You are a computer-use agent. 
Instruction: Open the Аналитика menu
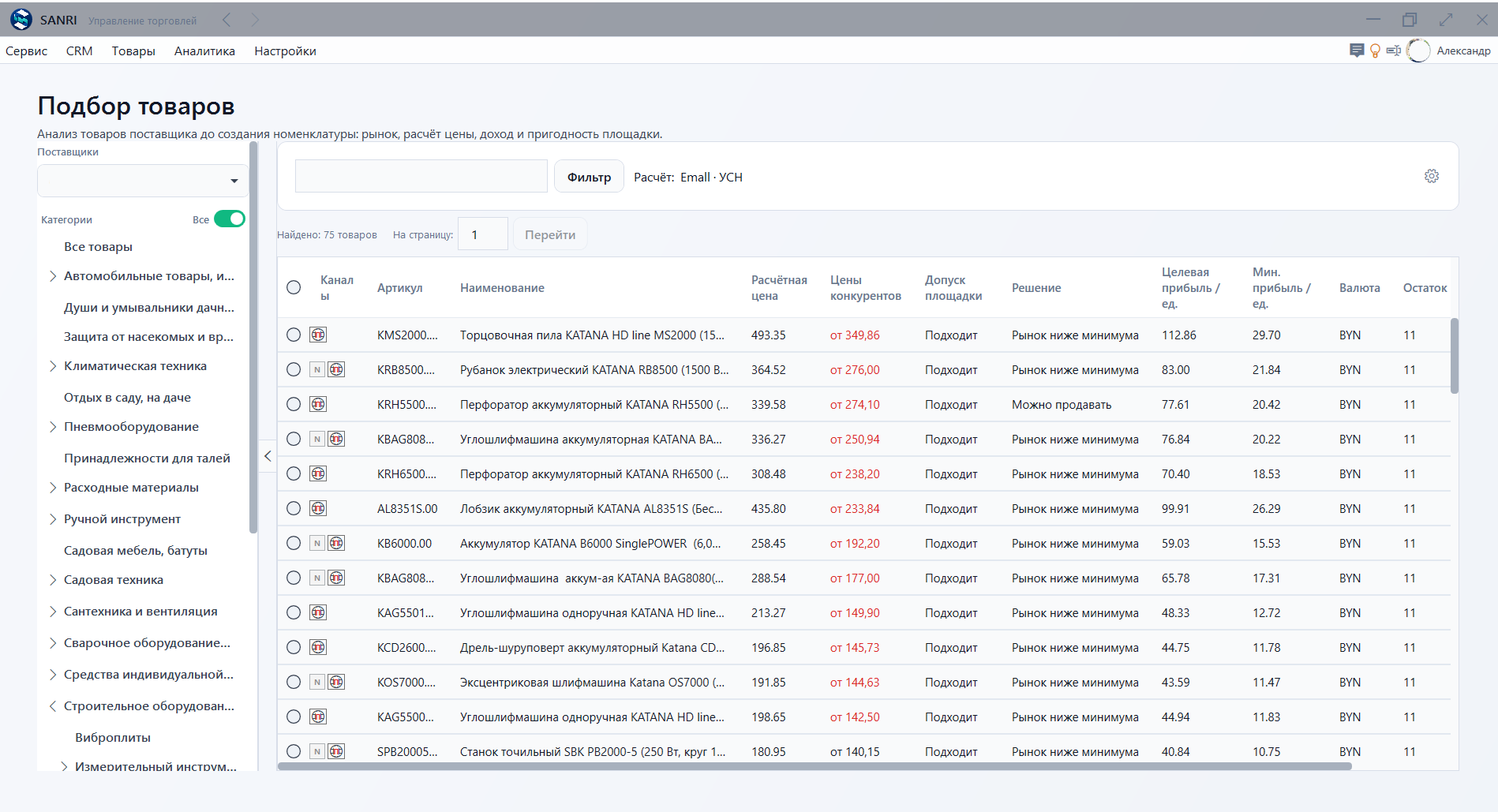point(204,51)
